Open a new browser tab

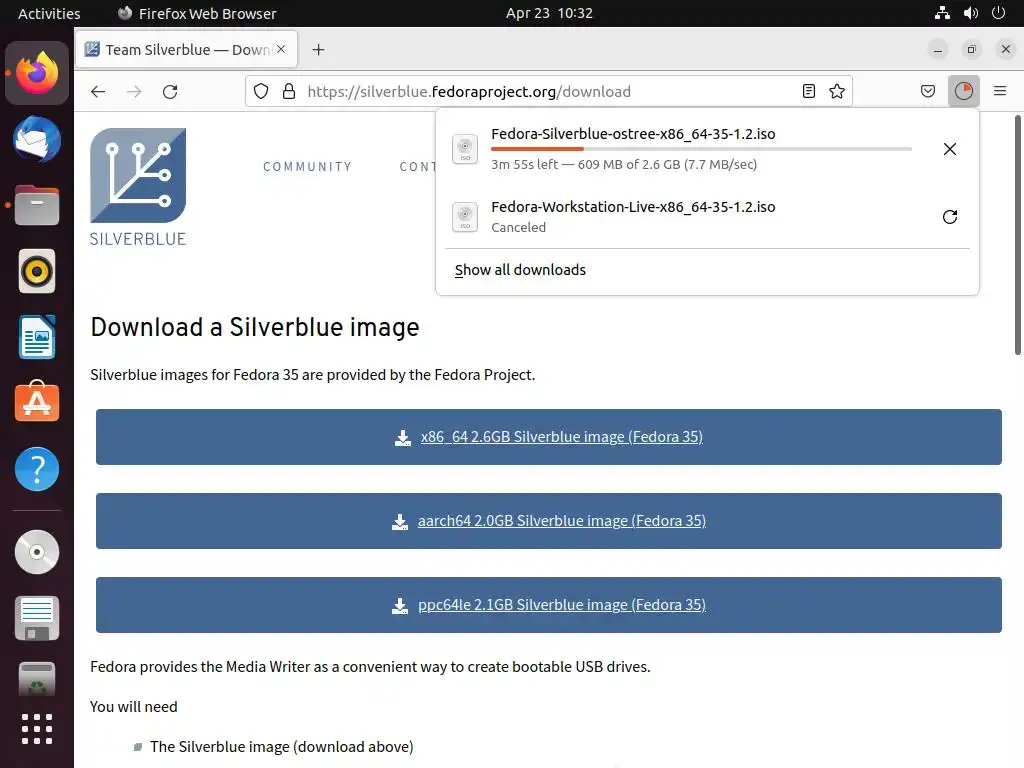pos(318,50)
